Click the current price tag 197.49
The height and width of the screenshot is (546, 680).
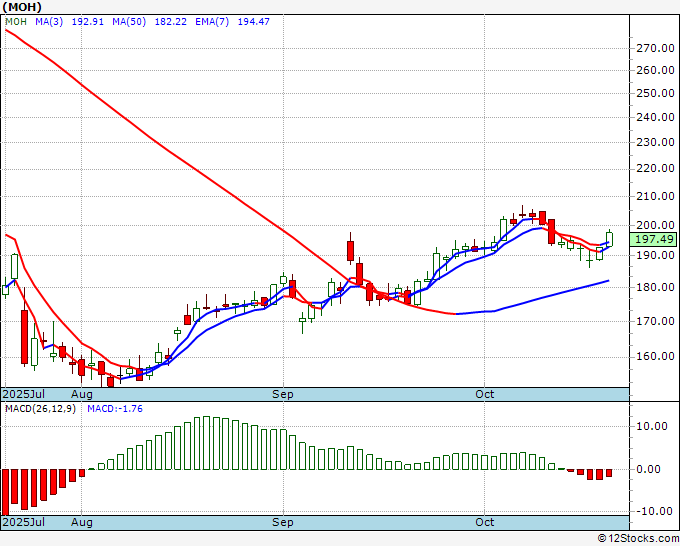coord(655,239)
